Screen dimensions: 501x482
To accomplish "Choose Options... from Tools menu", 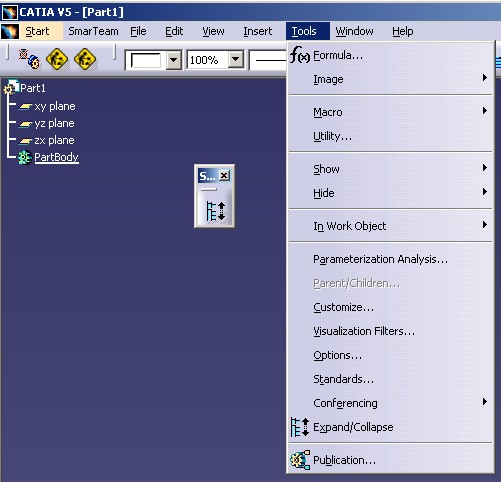I will (x=337, y=355).
